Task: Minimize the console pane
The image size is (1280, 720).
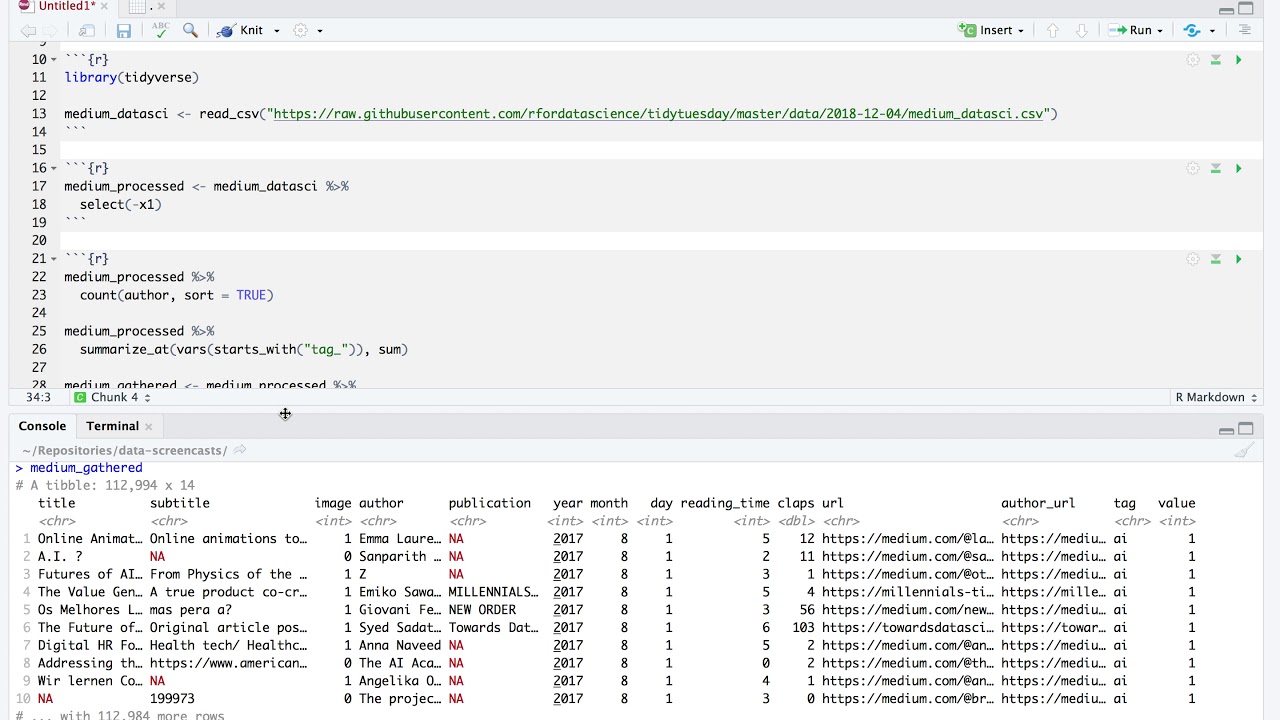Action: coord(1226,430)
